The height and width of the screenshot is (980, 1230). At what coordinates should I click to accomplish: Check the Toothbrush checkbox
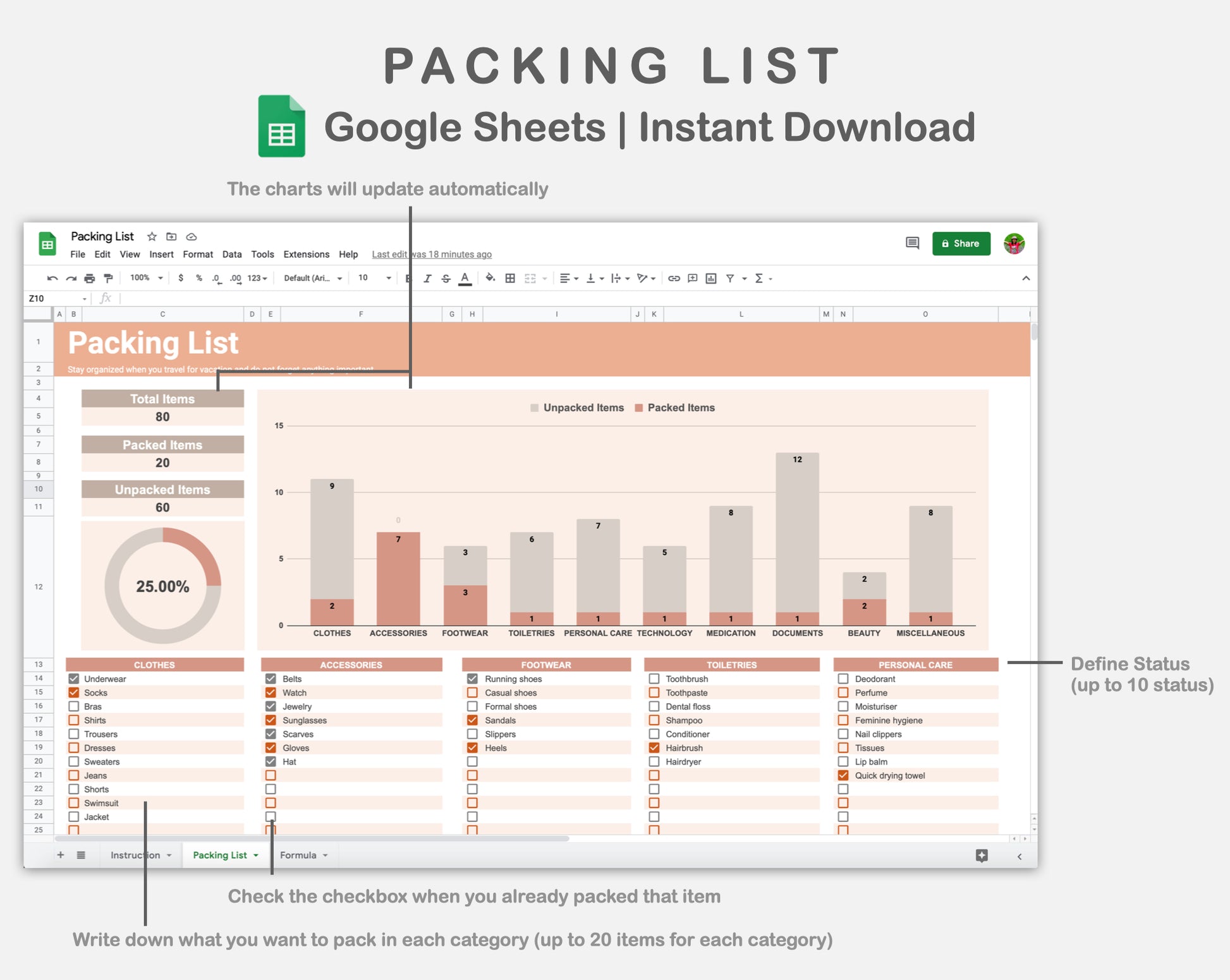tap(654, 679)
